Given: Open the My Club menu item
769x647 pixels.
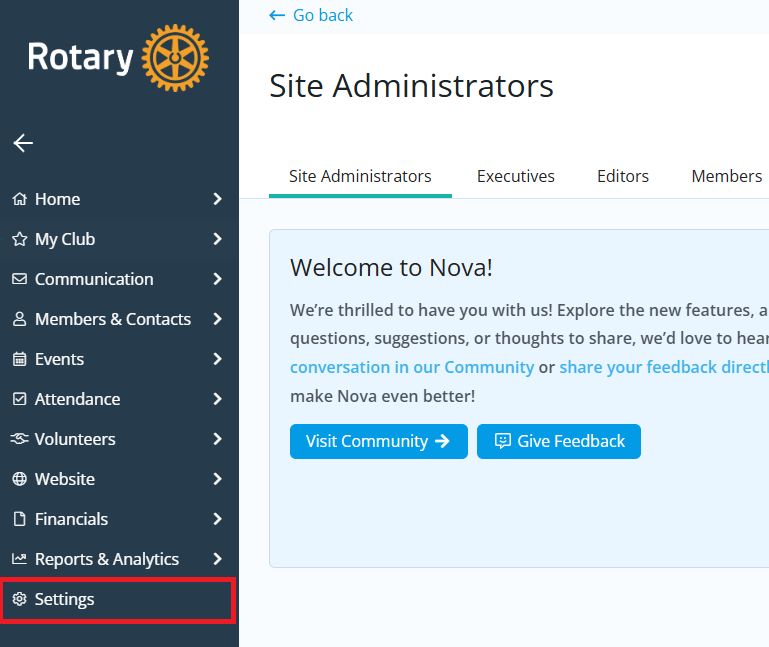Looking at the screenshot, I should [x=118, y=239].
